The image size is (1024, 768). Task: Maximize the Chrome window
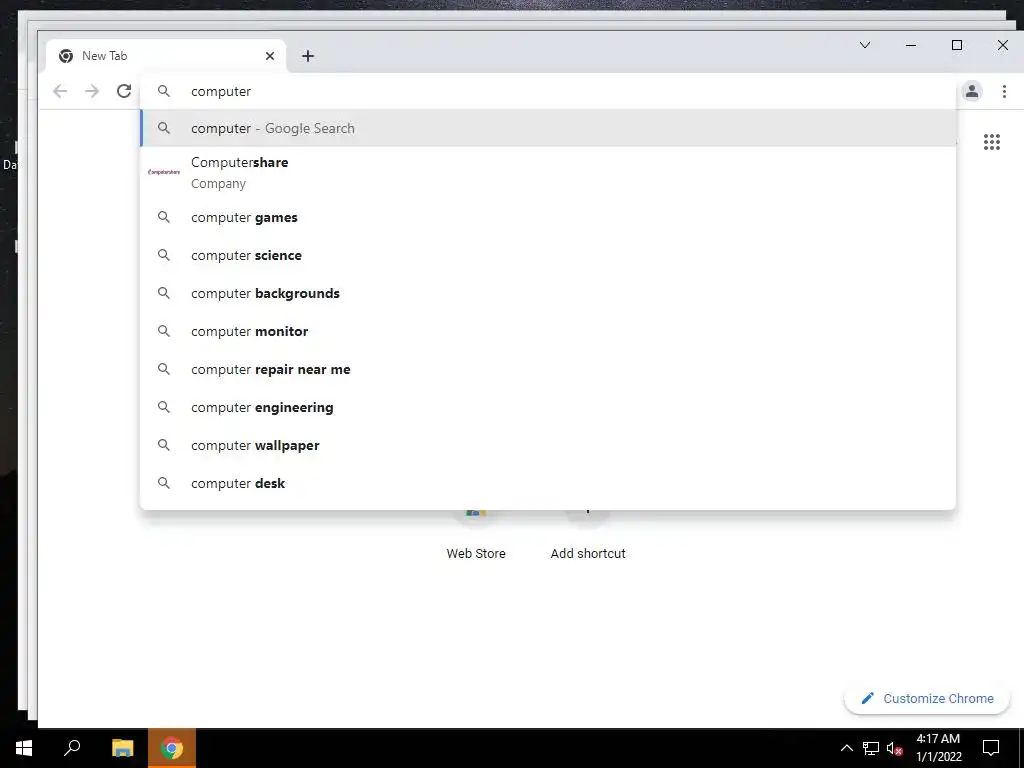(x=957, y=45)
